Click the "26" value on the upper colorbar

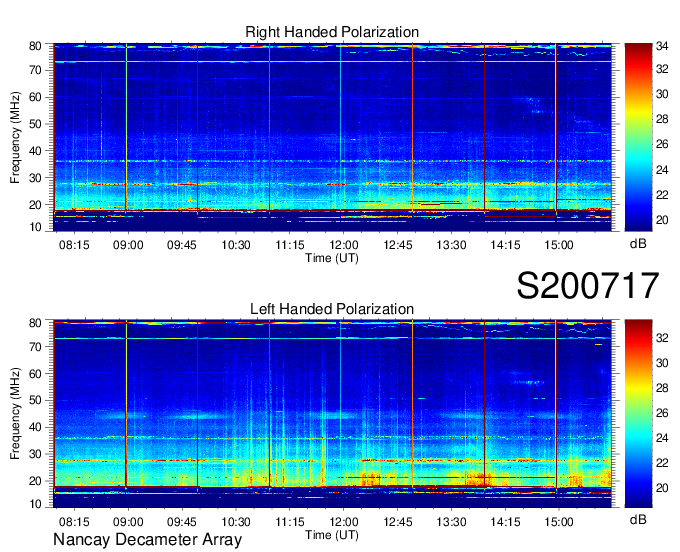coord(662,144)
